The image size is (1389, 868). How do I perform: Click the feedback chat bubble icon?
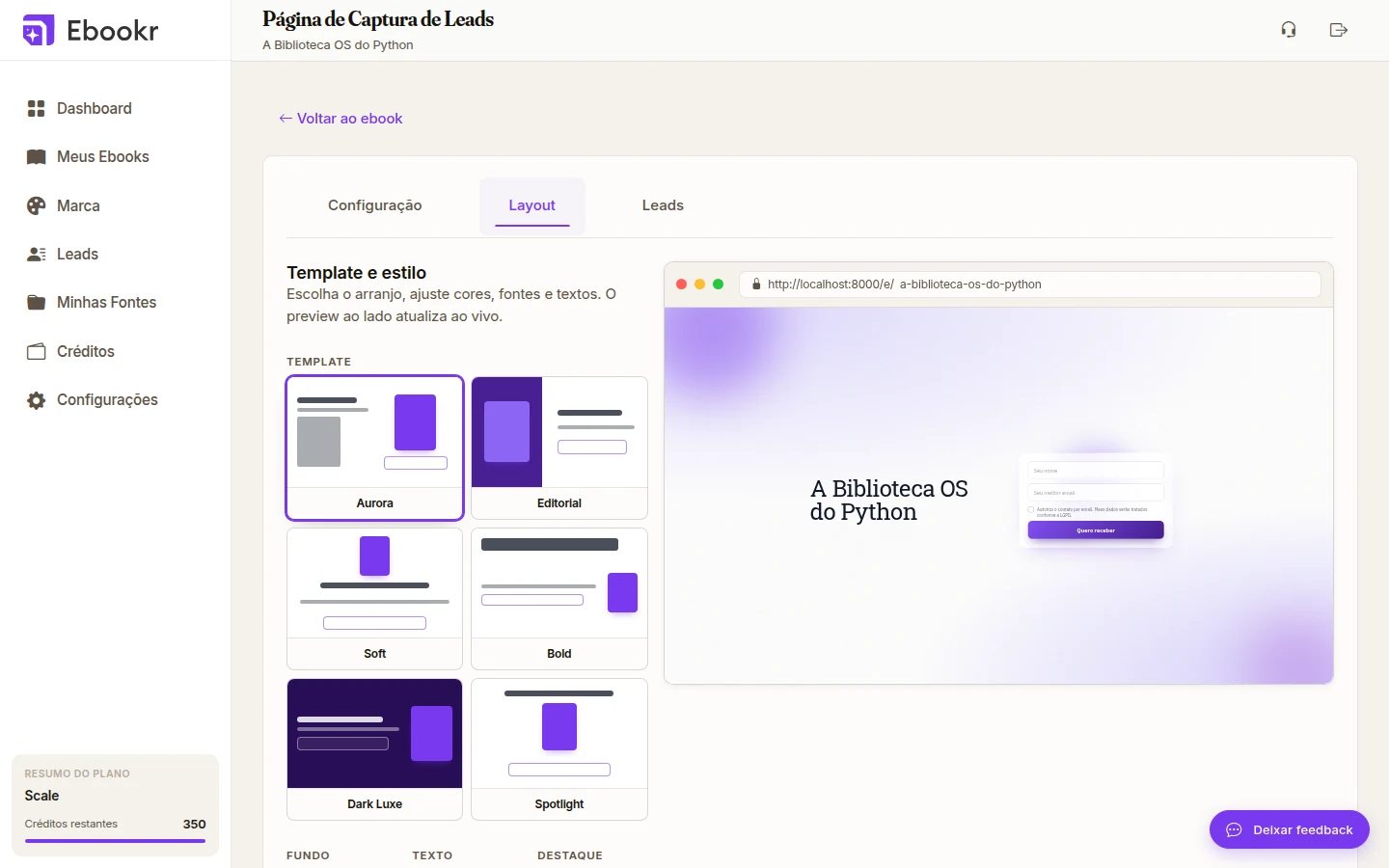[1234, 829]
